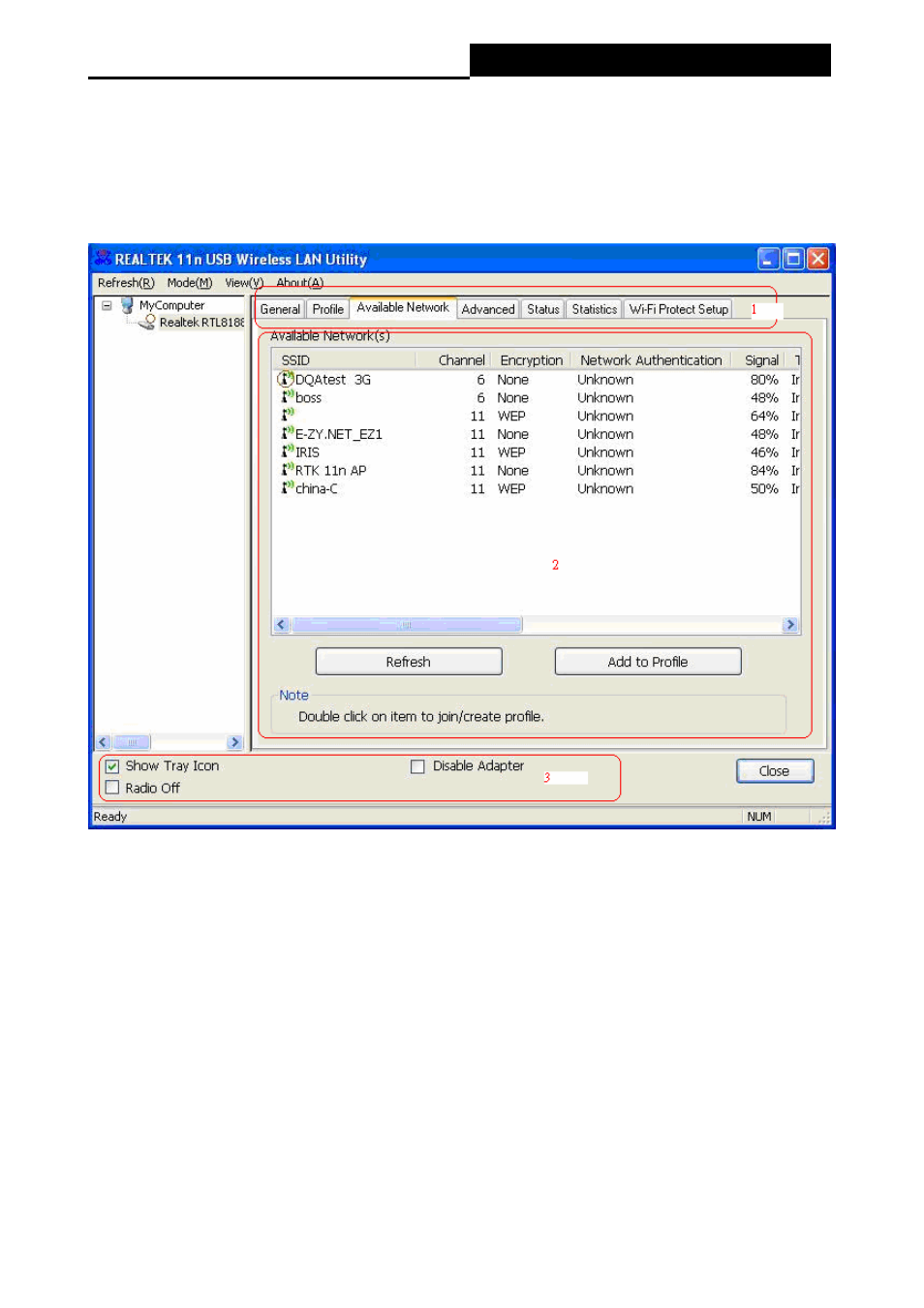Check the Disable Adapter checkbox

click(x=417, y=766)
